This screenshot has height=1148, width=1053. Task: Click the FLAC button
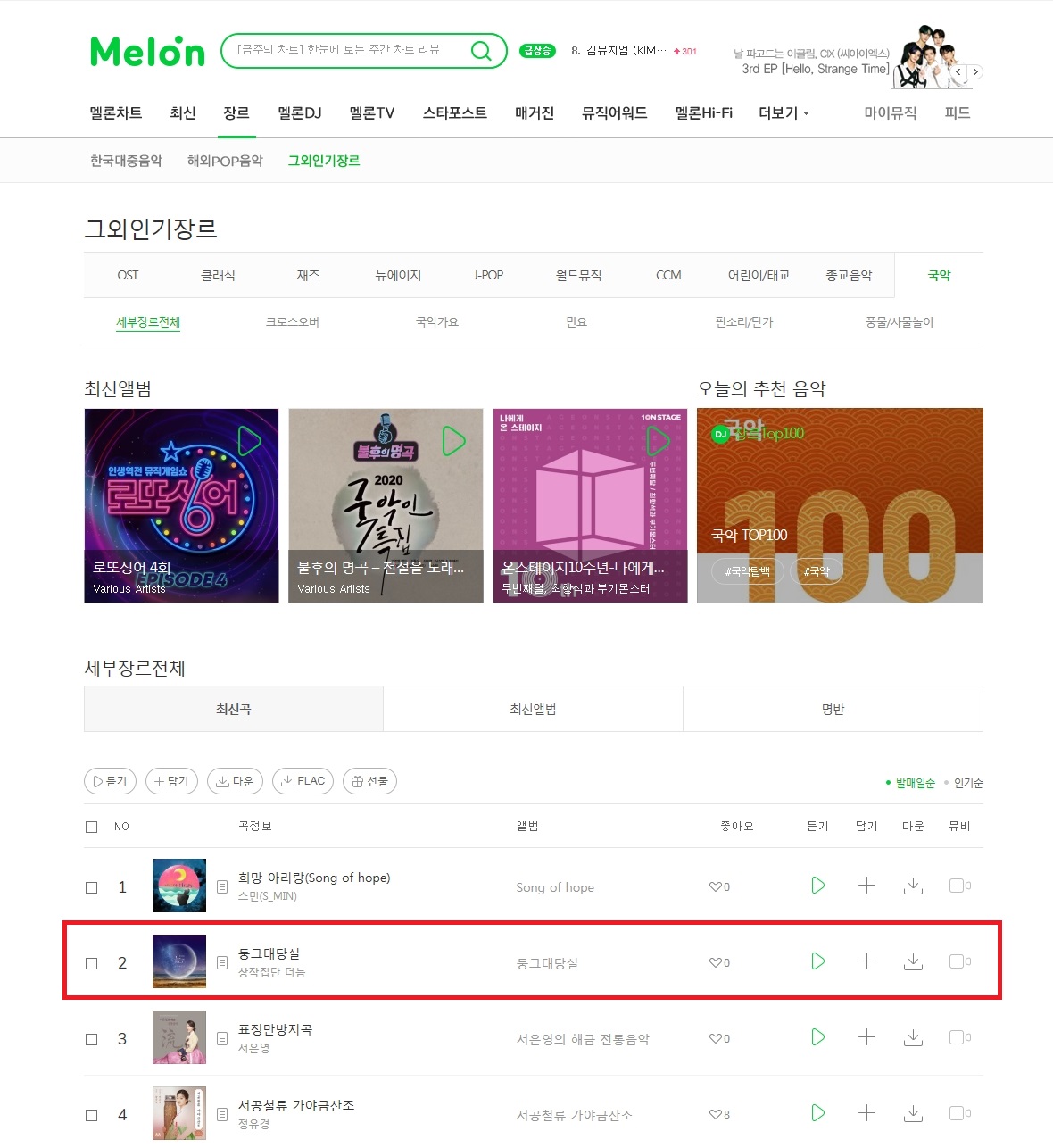click(x=303, y=781)
